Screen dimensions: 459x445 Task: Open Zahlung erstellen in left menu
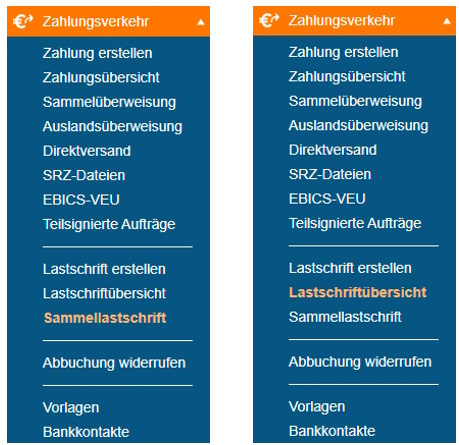click(x=97, y=53)
